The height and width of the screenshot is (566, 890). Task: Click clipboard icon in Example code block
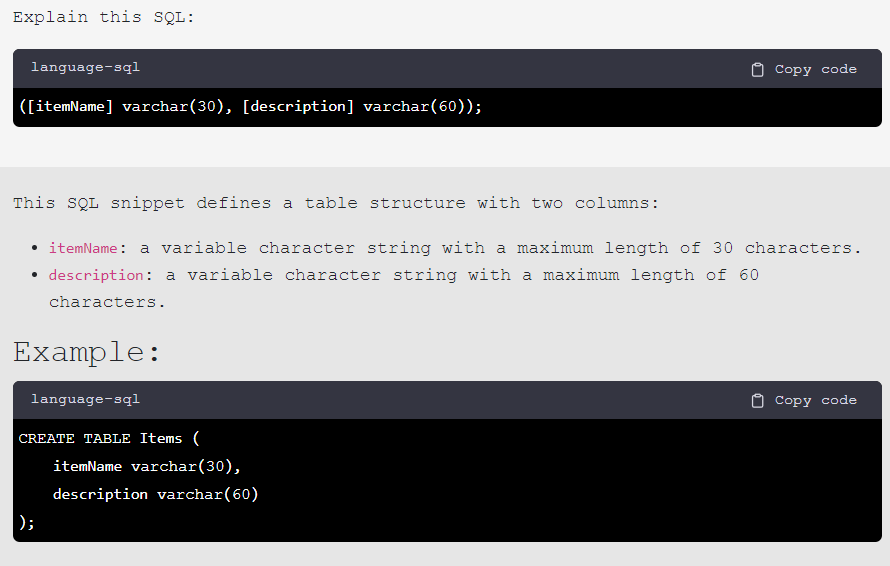click(x=757, y=400)
